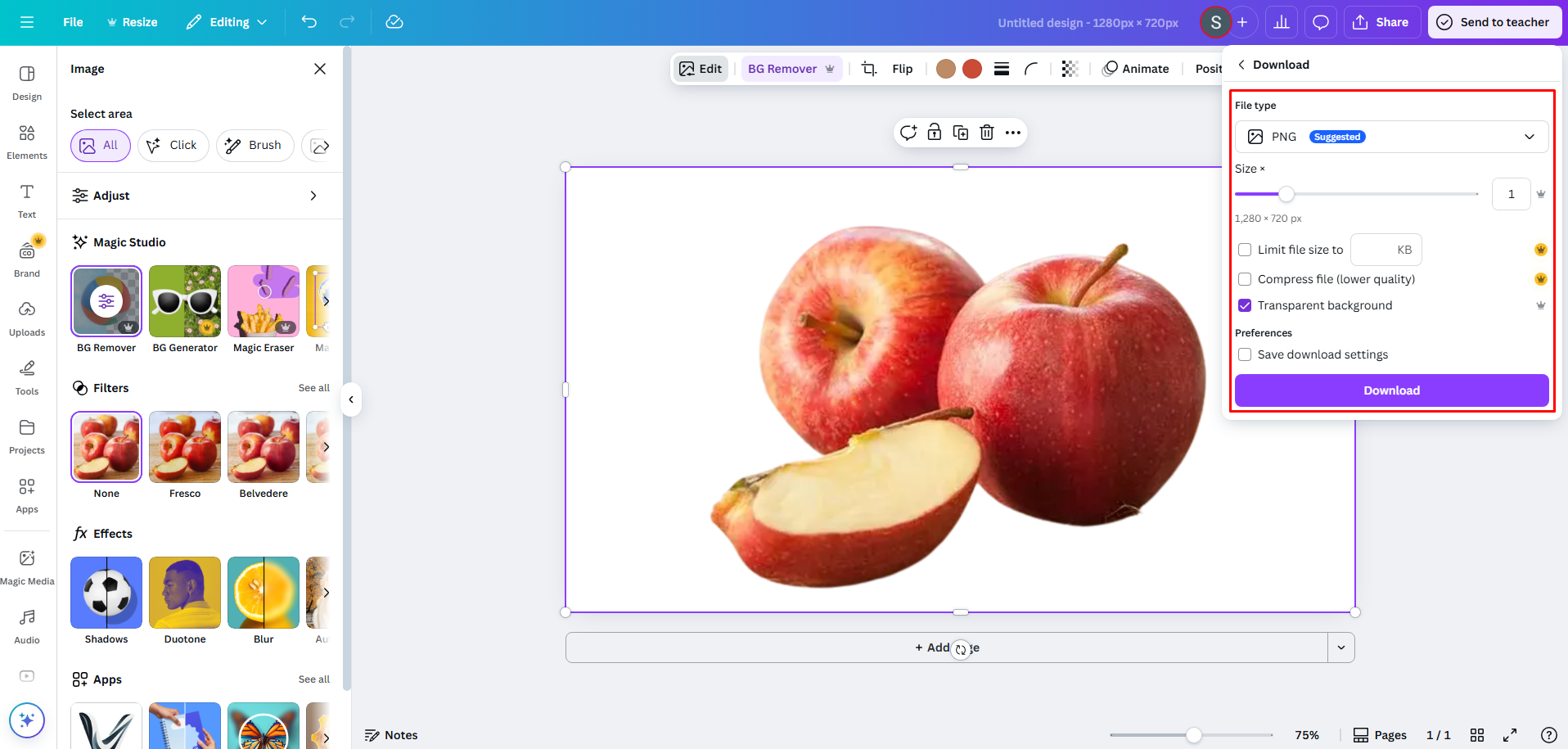Image resolution: width=1568 pixels, height=749 pixels.
Task: Open the comments speech bubble in header
Action: click(1321, 22)
